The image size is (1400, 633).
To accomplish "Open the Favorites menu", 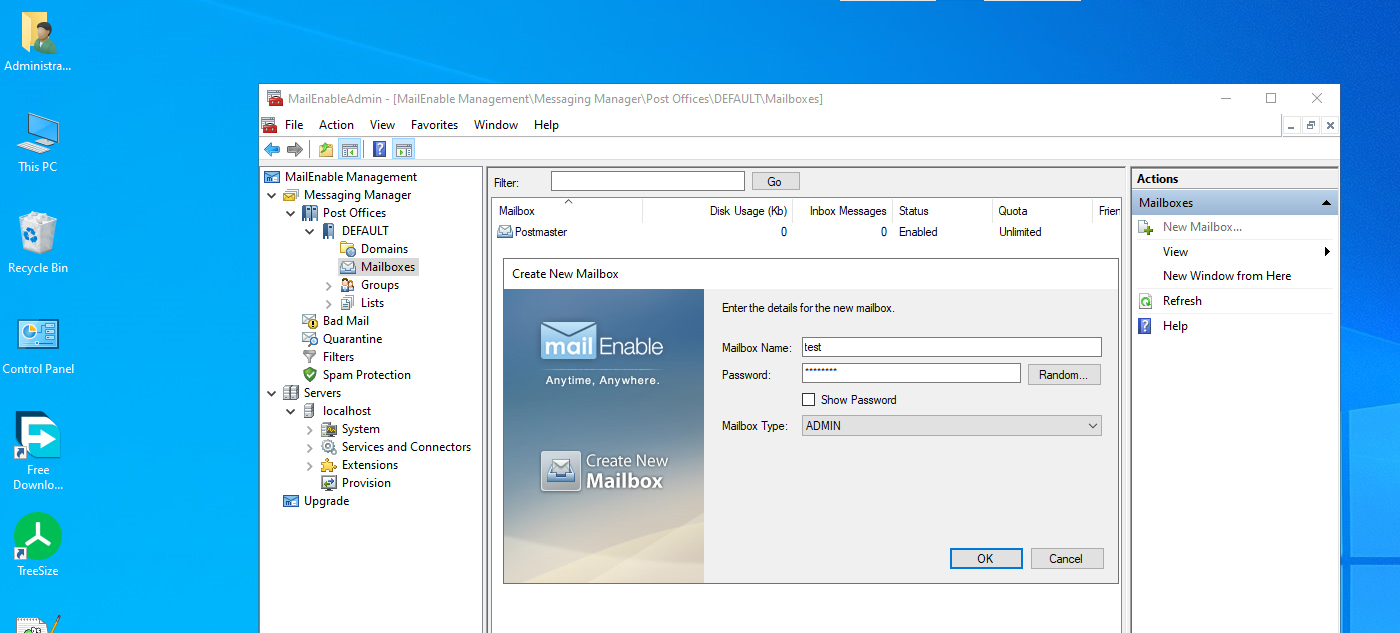I will pyautogui.click(x=434, y=125).
